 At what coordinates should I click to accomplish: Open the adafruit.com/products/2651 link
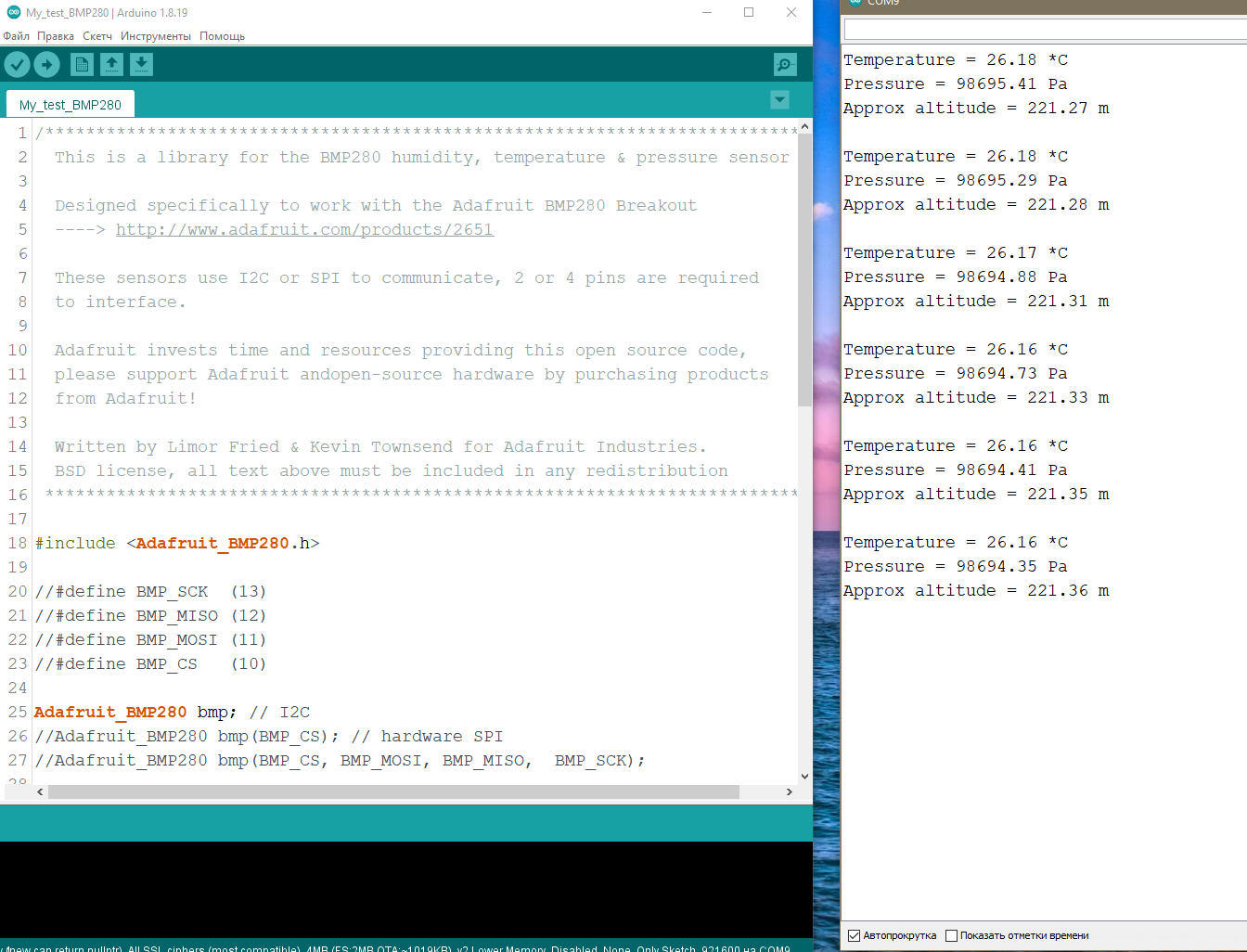pyautogui.click(x=304, y=229)
